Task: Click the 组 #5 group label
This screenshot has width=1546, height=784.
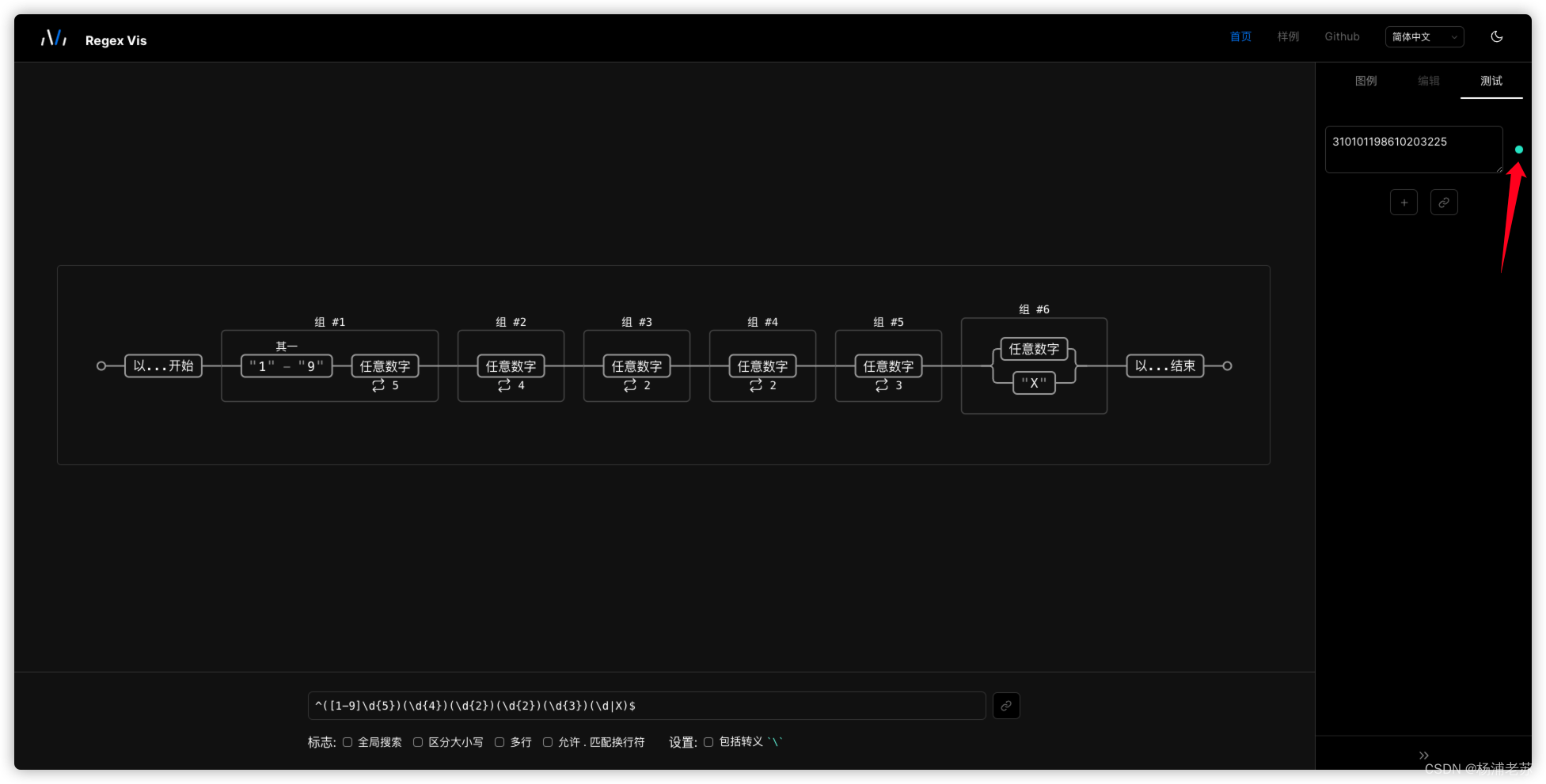Action: point(889,322)
